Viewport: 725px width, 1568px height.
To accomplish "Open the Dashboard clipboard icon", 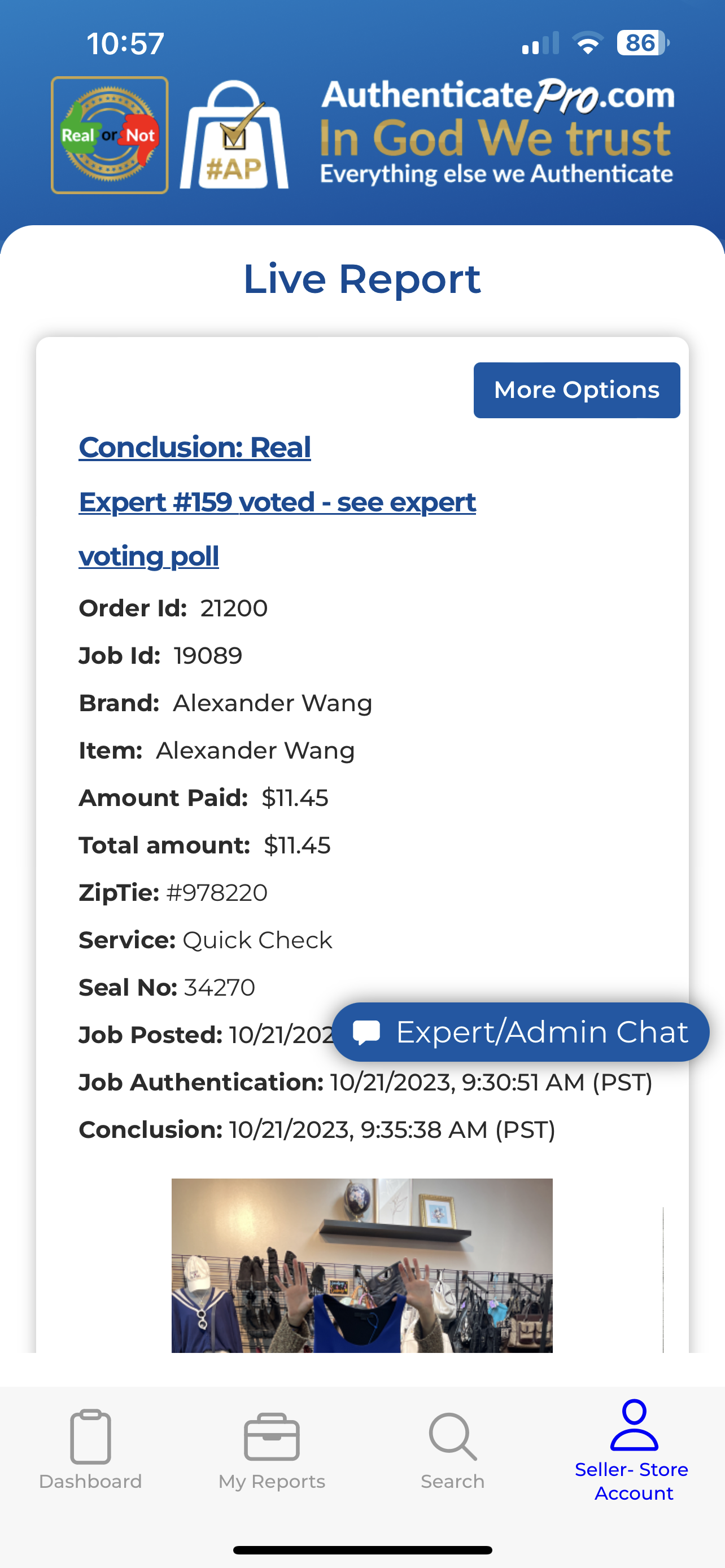I will pyautogui.click(x=90, y=1436).
